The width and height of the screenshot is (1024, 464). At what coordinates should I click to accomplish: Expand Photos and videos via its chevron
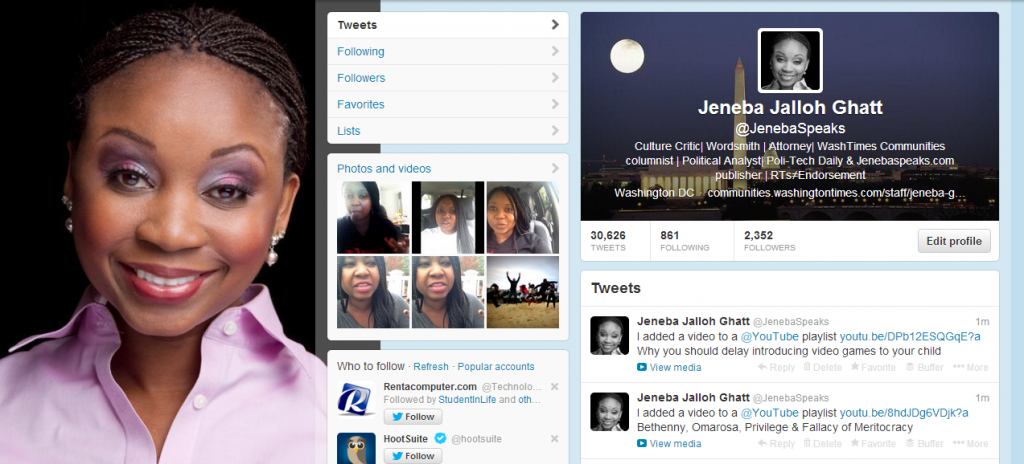pos(555,168)
